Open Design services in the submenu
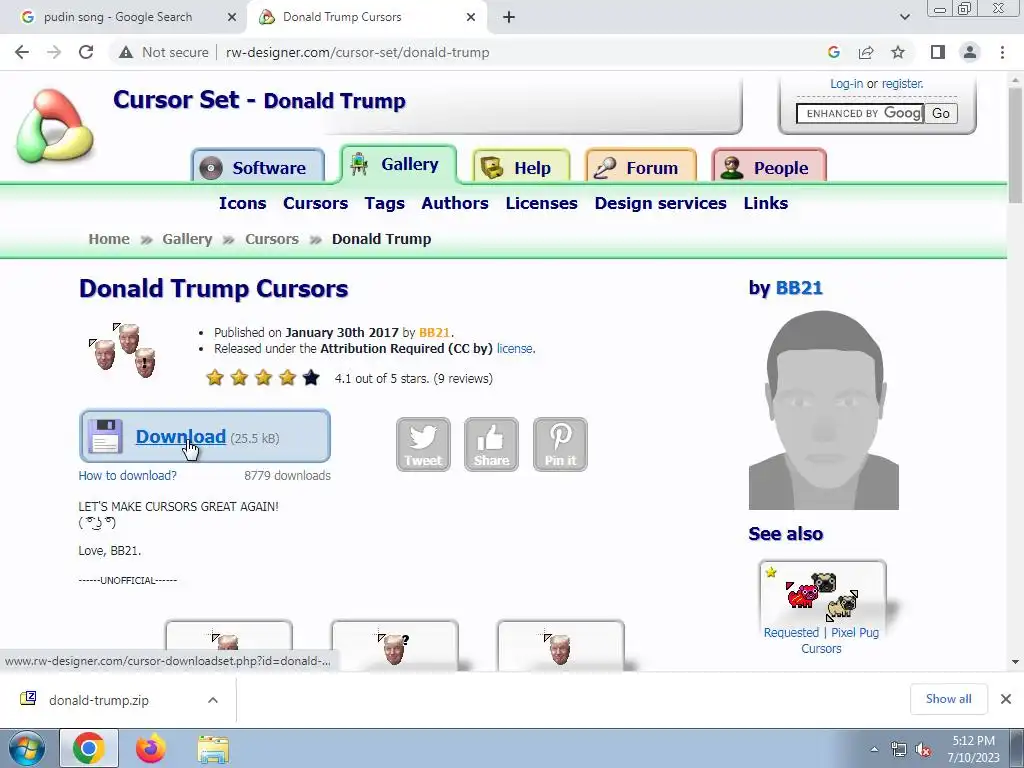This screenshot has width=1024, height=768. tap(660, 203)
